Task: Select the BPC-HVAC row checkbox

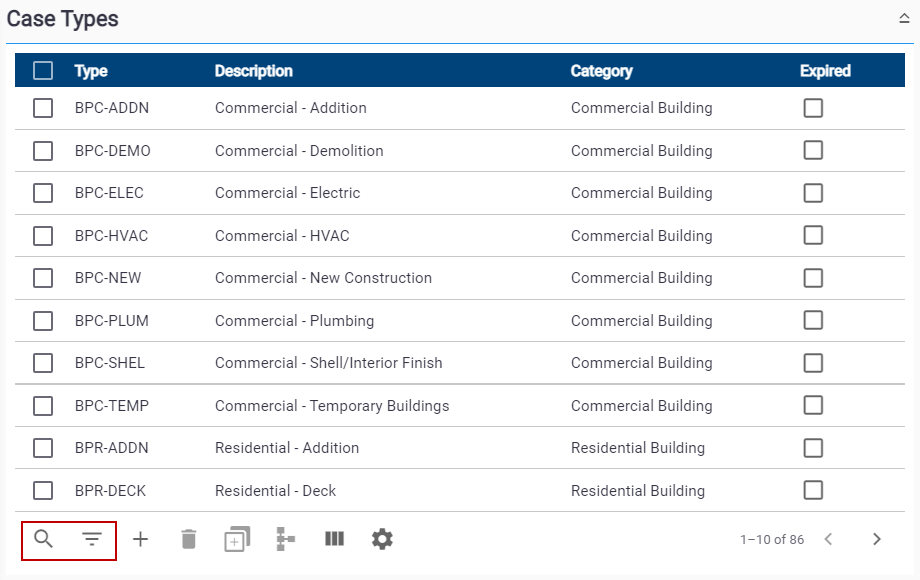Action: [x=43, y=236]
